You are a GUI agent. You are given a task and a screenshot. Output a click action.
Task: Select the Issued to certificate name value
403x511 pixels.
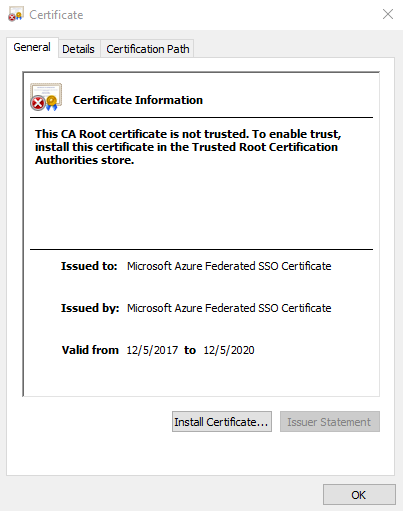coord(229,266)
